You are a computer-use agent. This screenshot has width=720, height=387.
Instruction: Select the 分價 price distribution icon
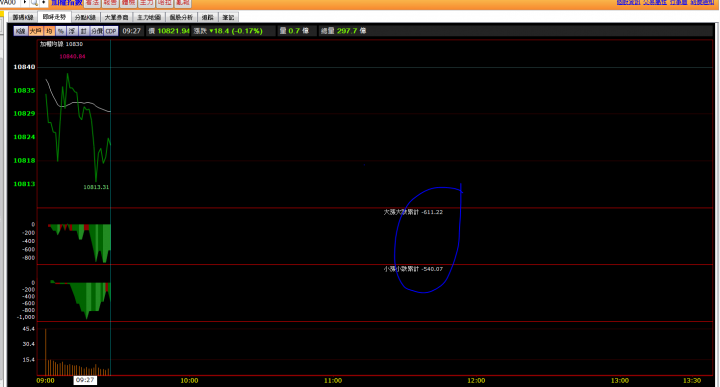96,31
